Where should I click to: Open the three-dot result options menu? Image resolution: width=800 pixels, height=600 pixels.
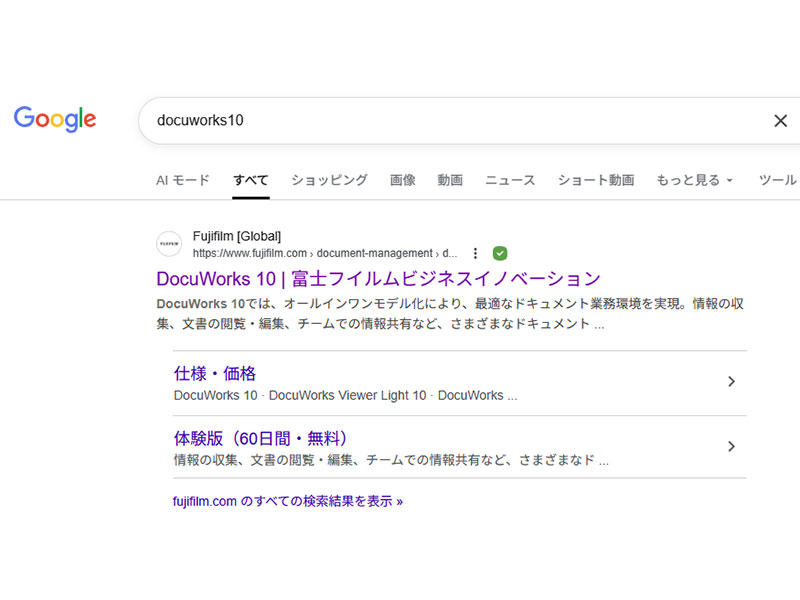coord(475,253)
